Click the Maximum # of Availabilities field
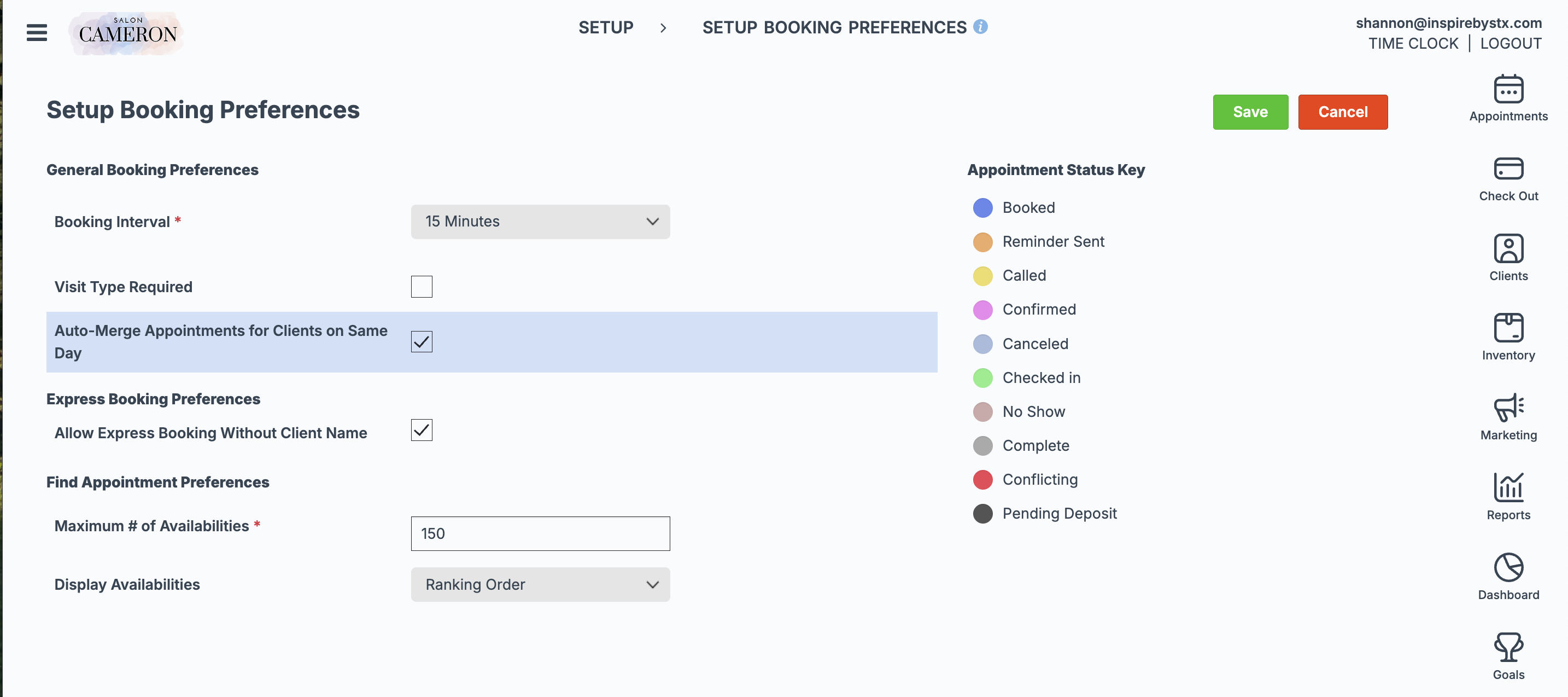 click(x=540, y=533)
